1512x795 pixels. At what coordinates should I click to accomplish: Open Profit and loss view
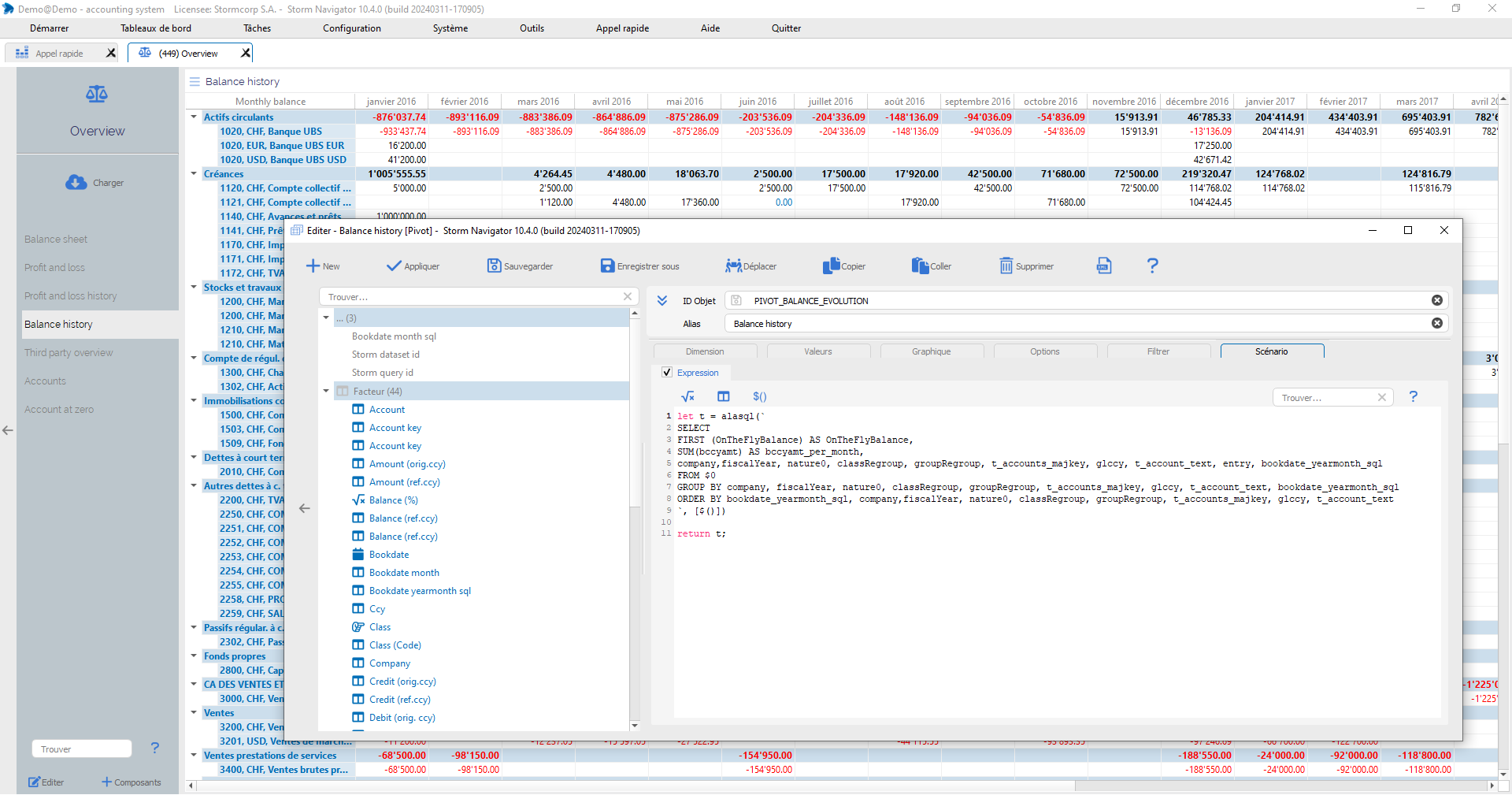point(54,267)
